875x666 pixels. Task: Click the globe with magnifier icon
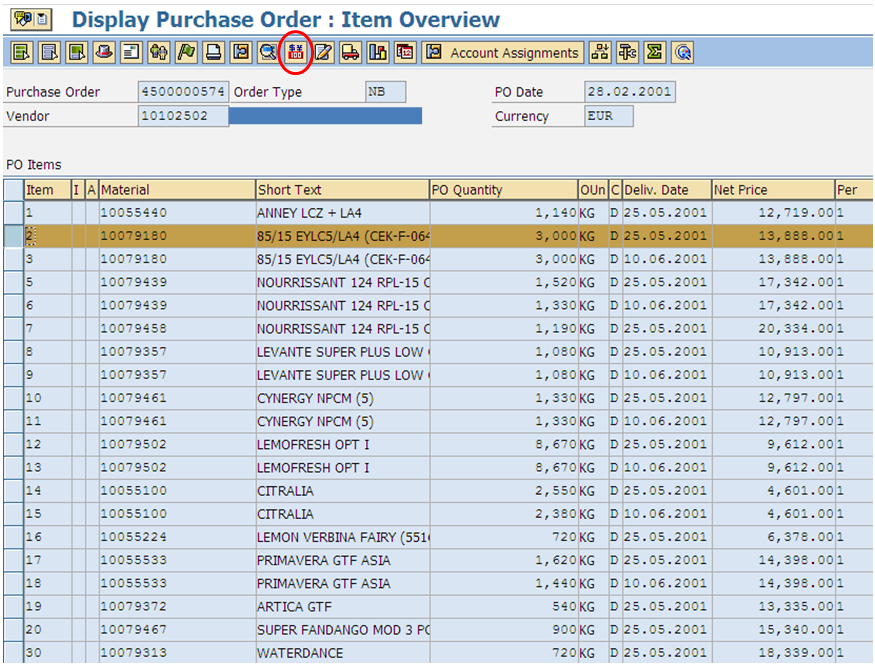click(x=683, y=52)
